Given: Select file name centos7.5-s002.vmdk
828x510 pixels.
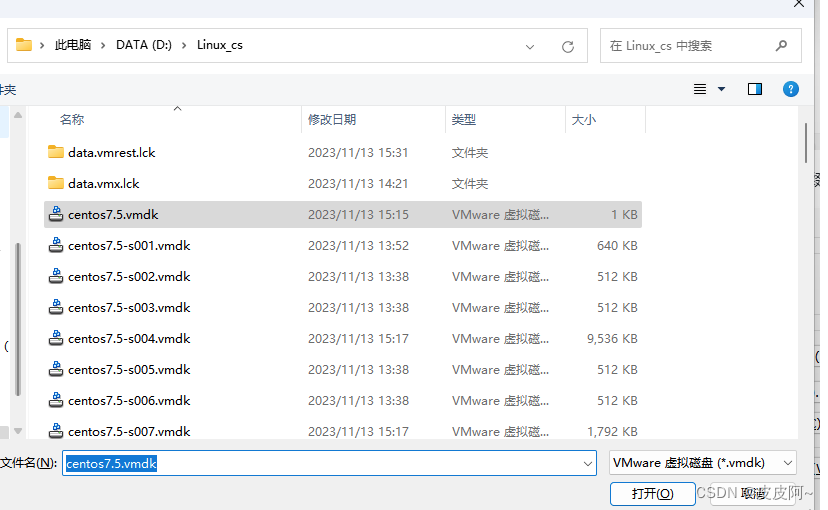Looking at the screenshot, I should [x=129, y=277].
